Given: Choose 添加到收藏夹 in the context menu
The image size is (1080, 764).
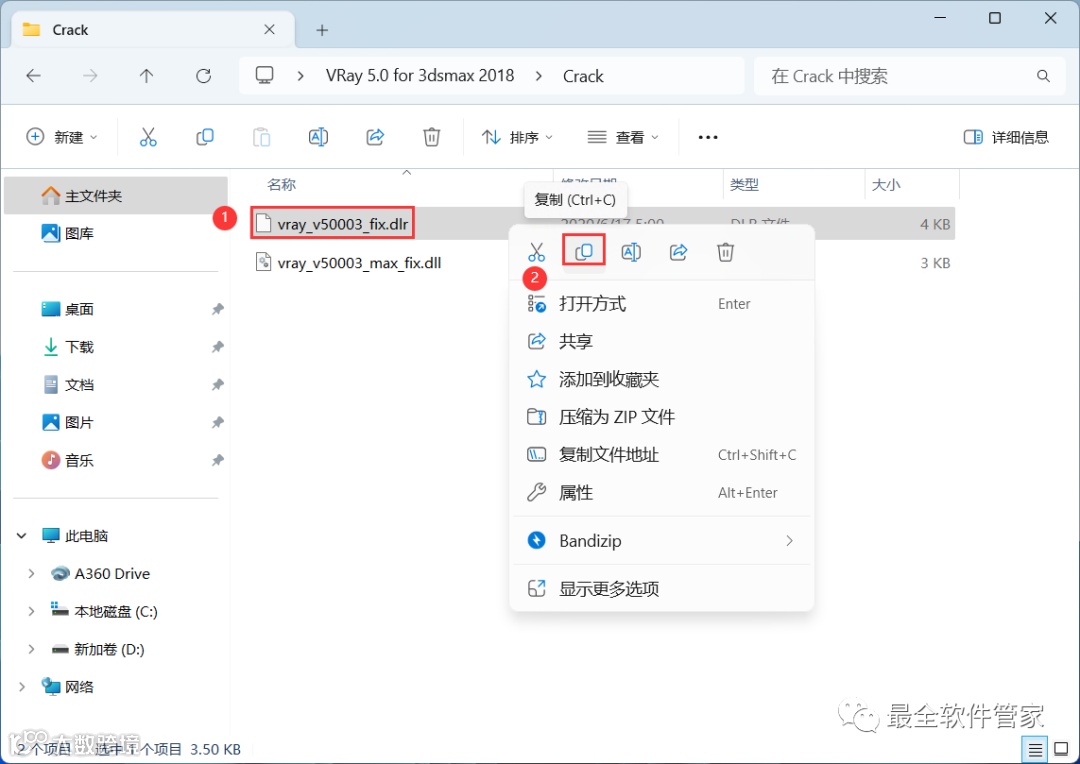Looking at the screenshot, I should click(662, 379).
